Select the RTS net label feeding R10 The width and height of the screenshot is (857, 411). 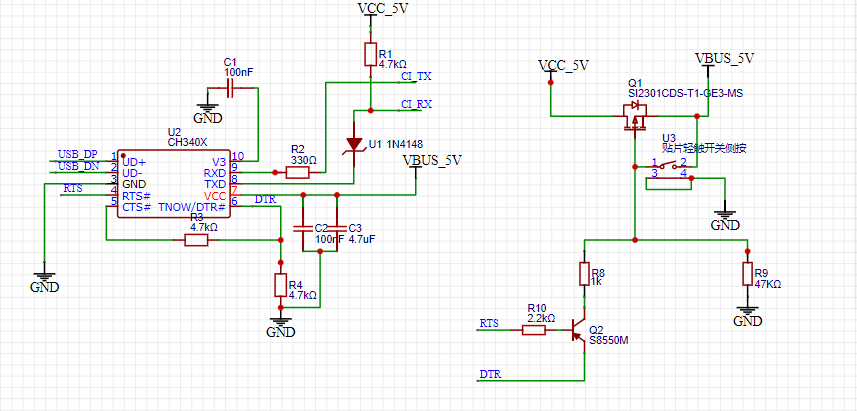[489, 323]
